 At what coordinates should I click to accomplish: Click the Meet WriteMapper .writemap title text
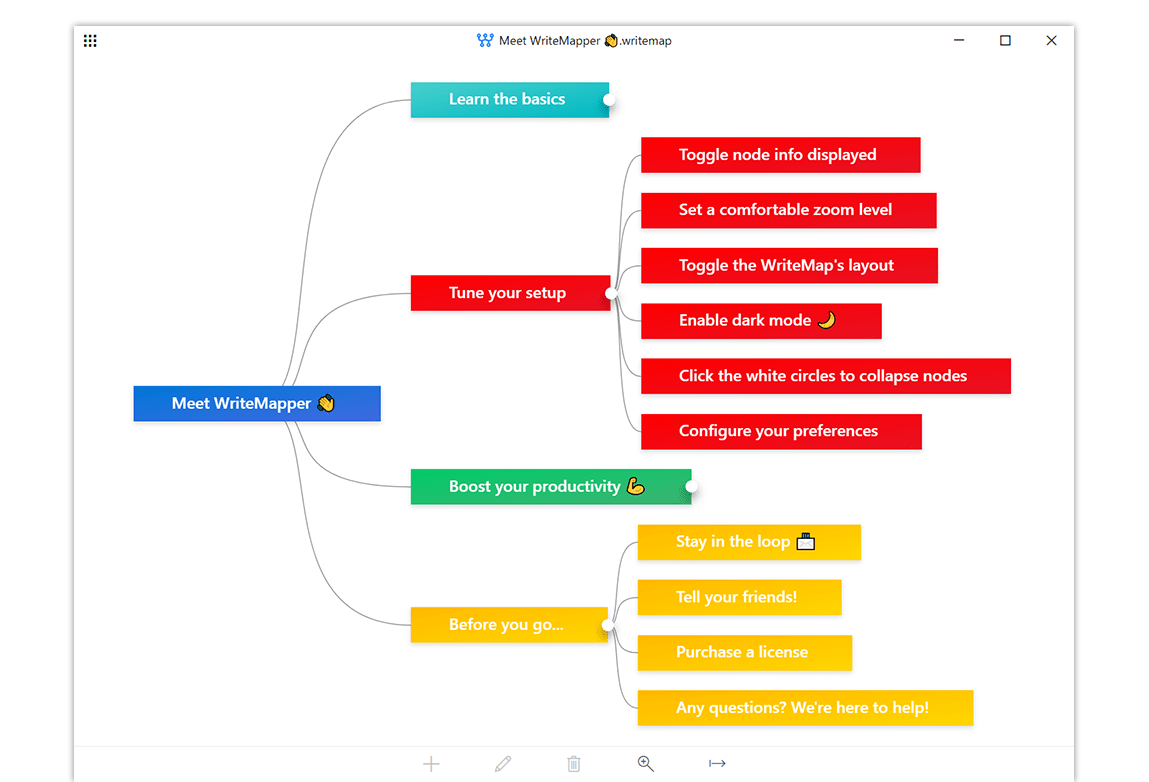585,41
